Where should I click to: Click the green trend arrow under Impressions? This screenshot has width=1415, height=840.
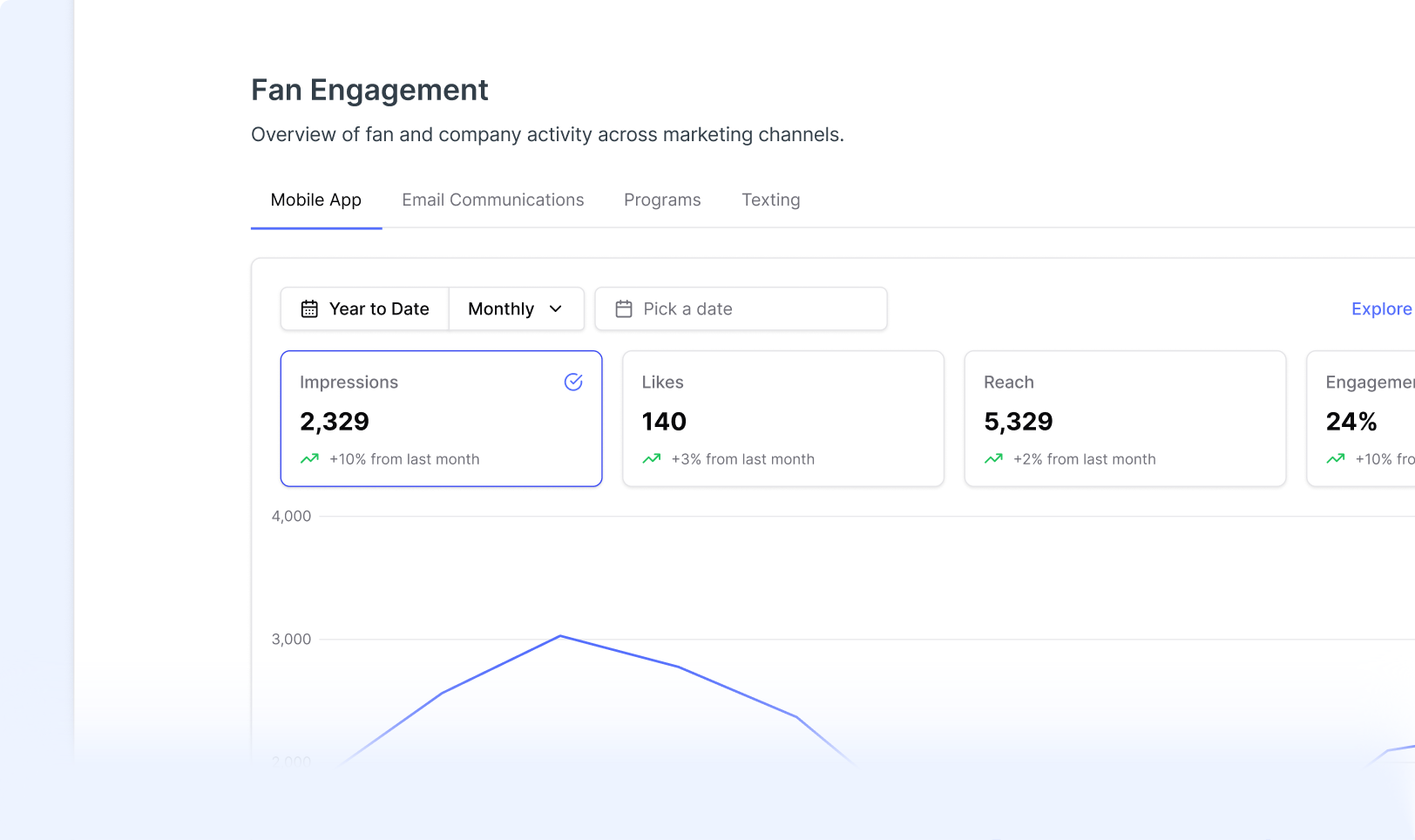click(x=309, y=458)
